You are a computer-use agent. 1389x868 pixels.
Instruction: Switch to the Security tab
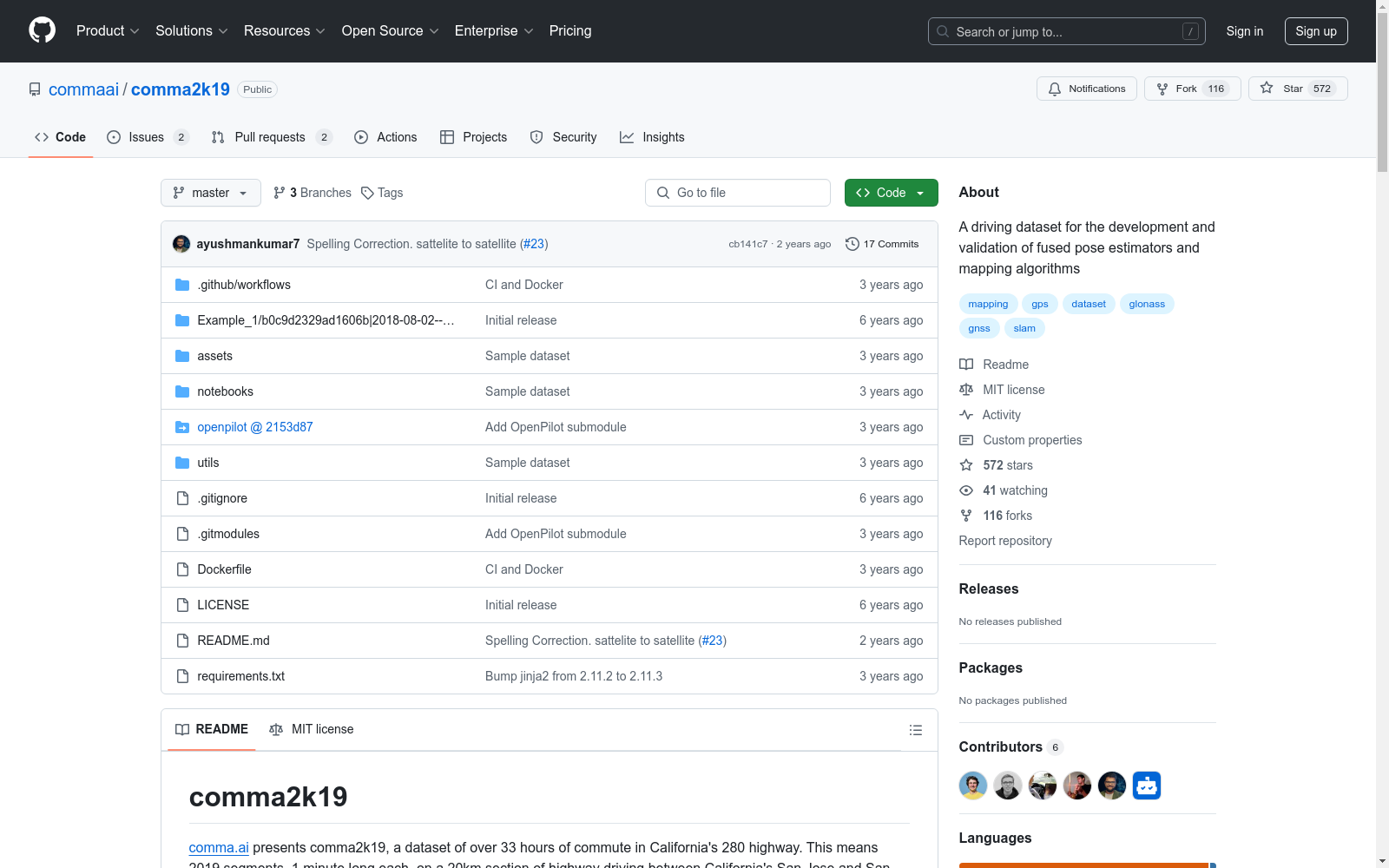(x=563, y=137)
